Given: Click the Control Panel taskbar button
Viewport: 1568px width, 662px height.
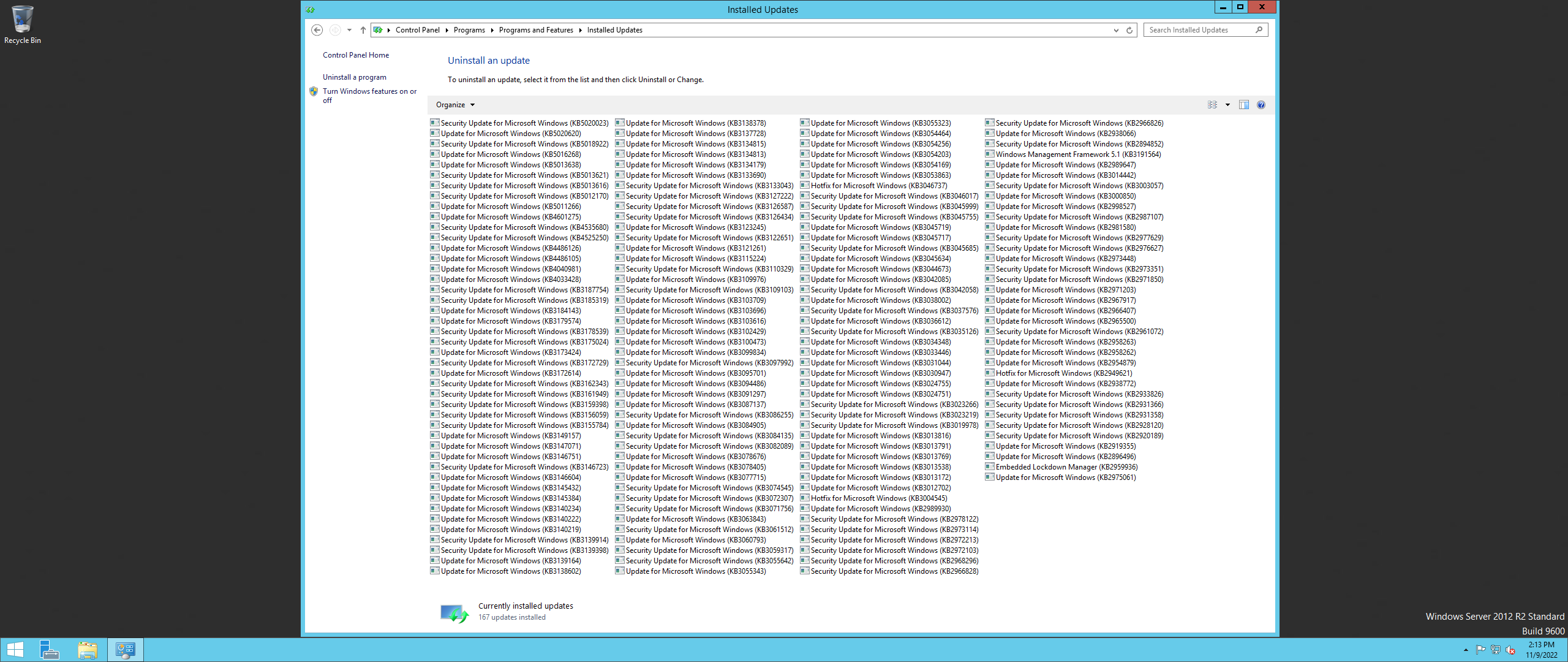Looking at the screenshot, I should coord(126,650).
